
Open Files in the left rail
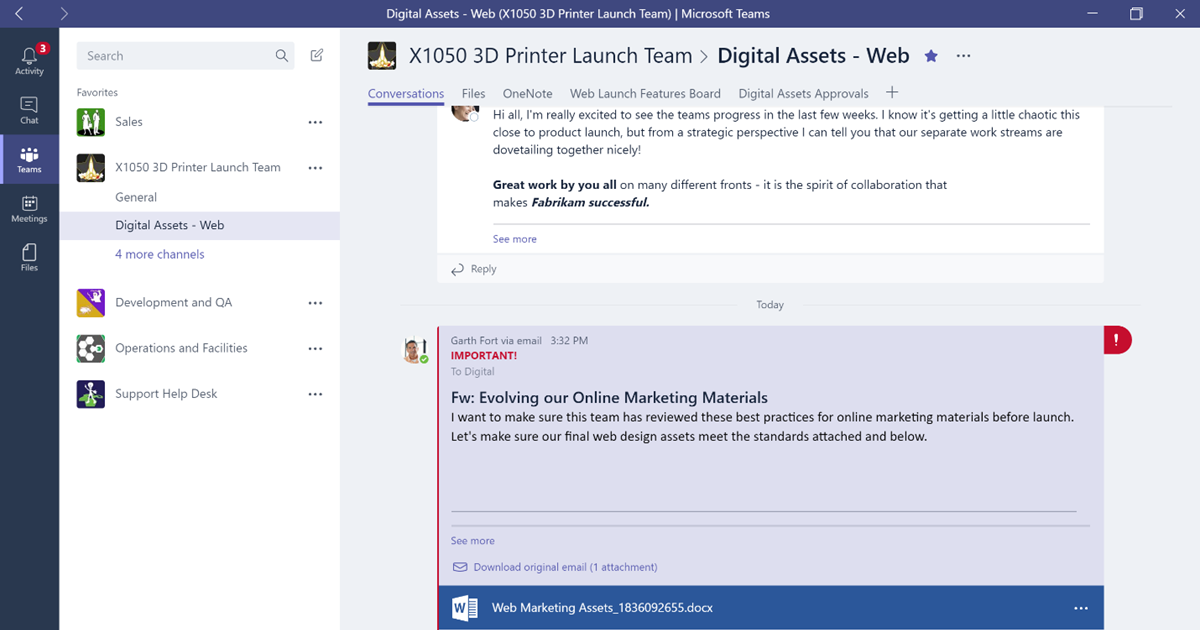point(29,257)
